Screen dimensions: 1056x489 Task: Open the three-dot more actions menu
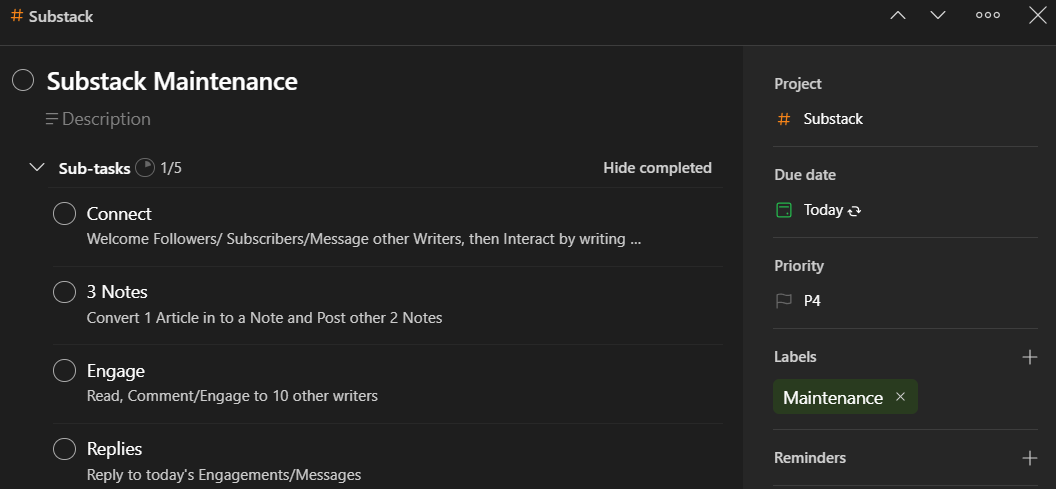point(987,15)
